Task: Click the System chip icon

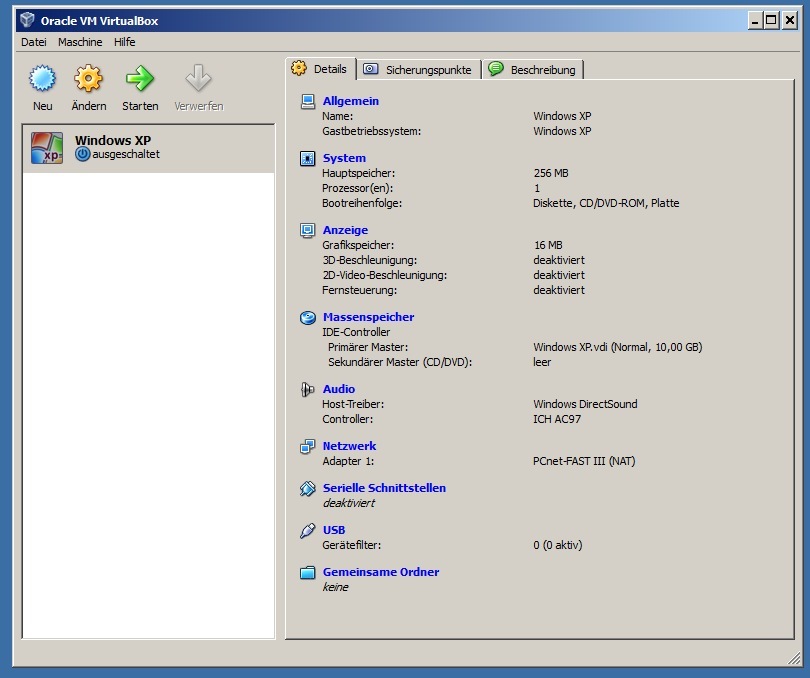Action: point(307,158)
